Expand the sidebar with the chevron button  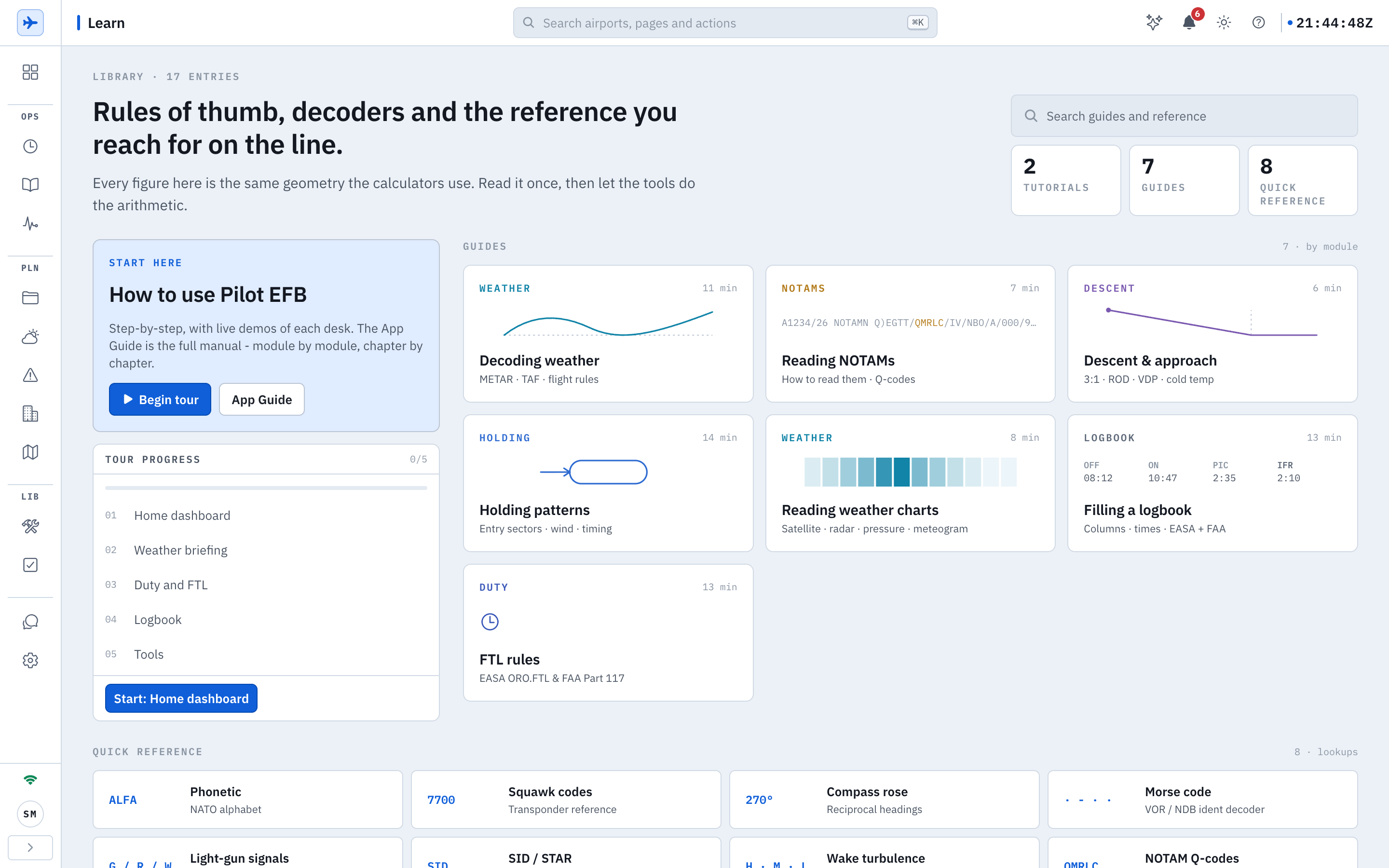[30, 847]
